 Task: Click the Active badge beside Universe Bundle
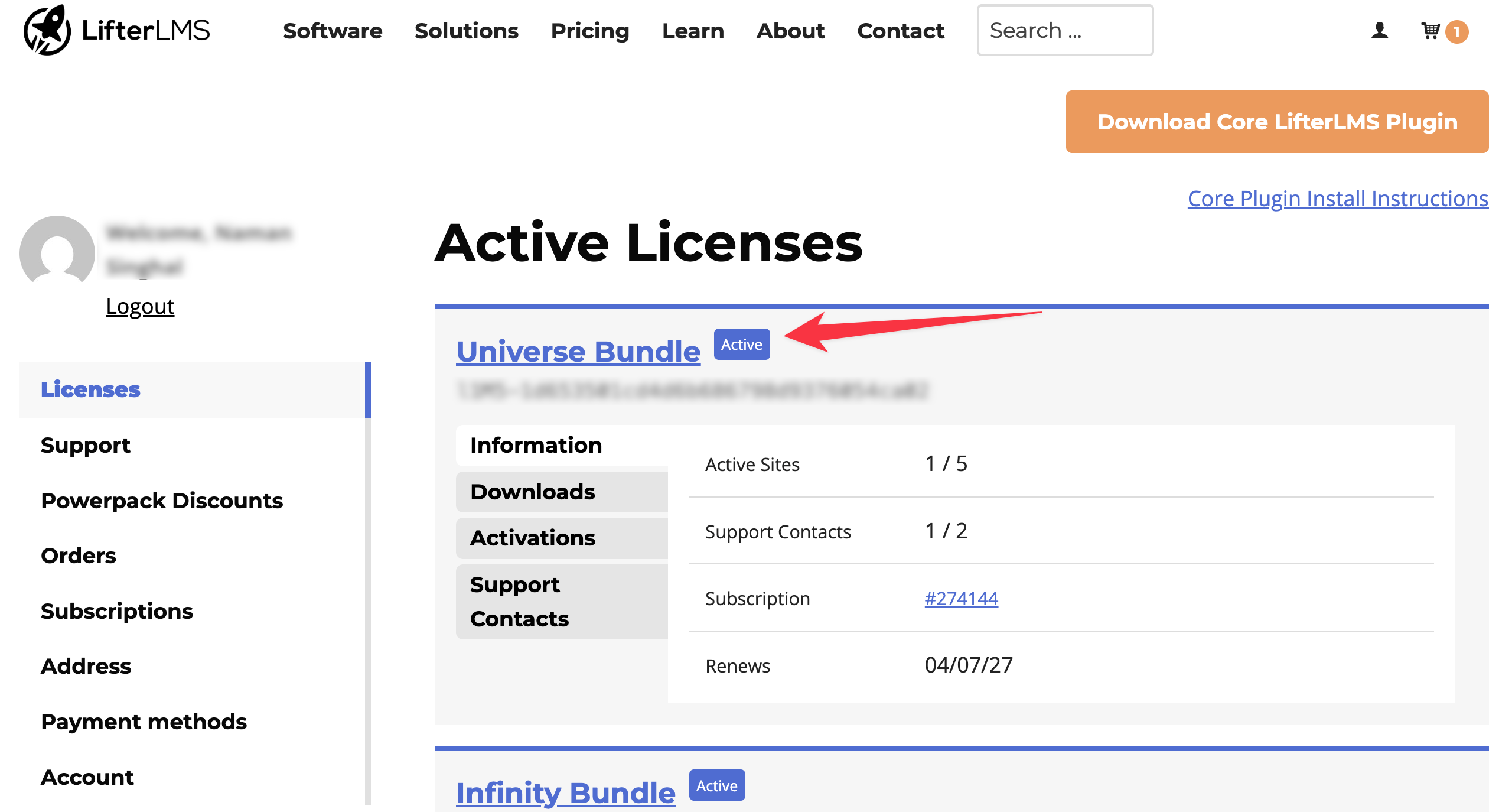coord(742,344)
